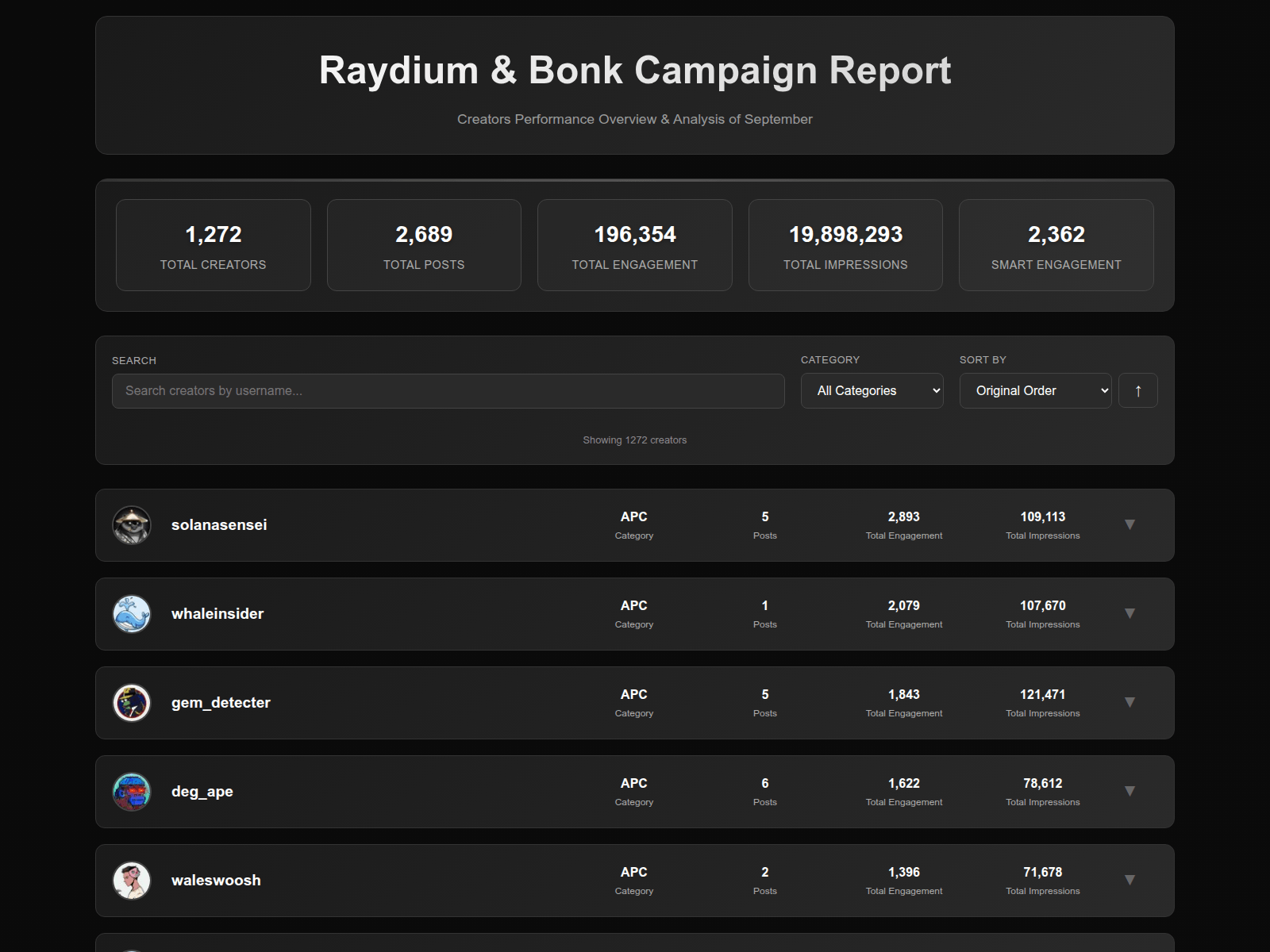Expand the whaleinsider row details
1270x952 pixels.
[1130, 613]
